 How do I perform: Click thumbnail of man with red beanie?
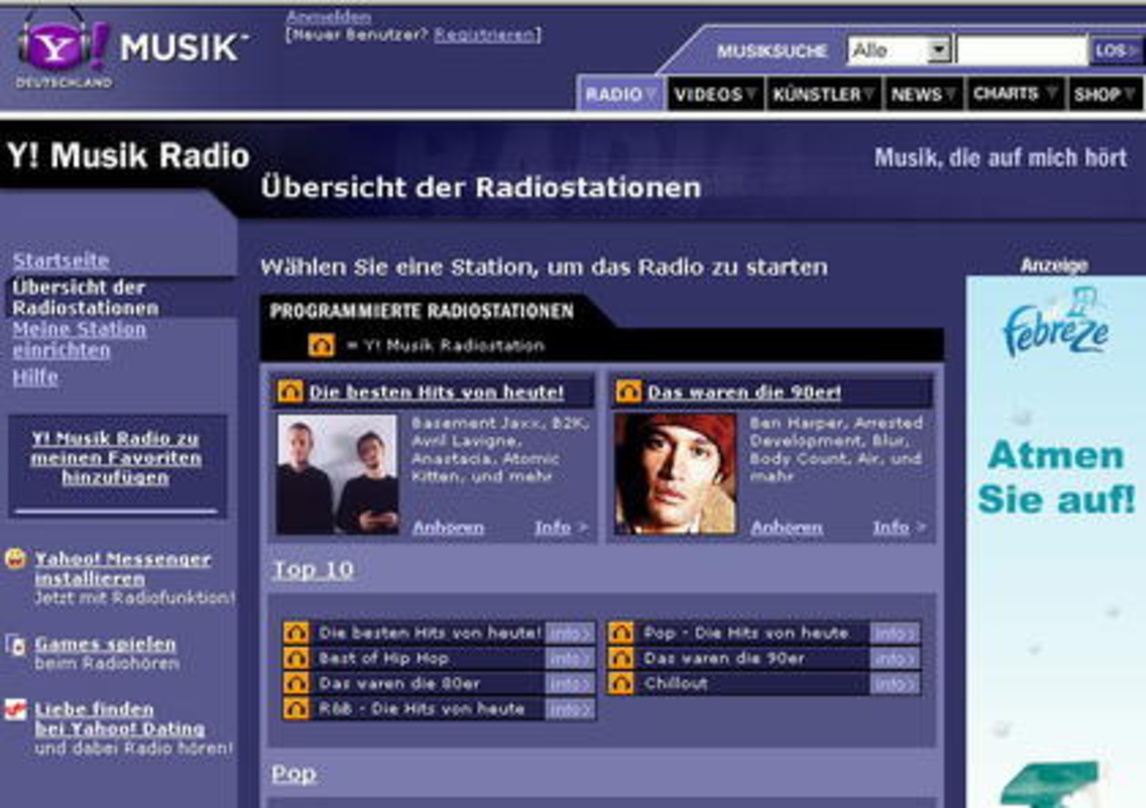point(676,475)
